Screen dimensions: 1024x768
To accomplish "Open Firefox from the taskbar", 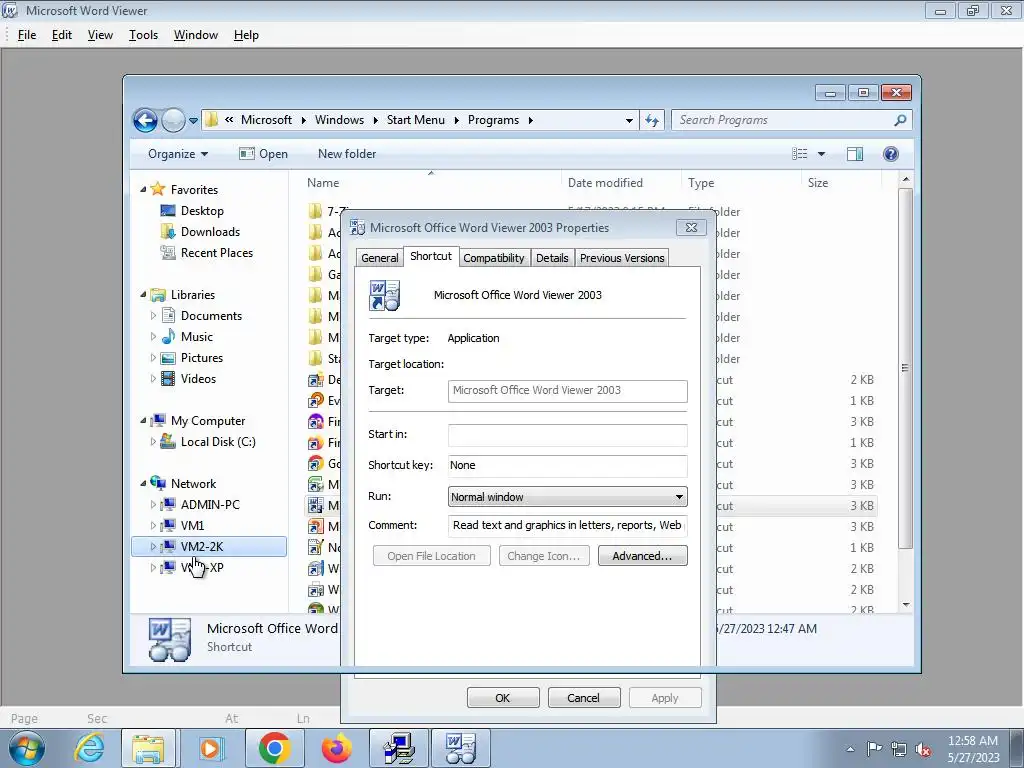I will pyautogui.click(x=336, y=748).
